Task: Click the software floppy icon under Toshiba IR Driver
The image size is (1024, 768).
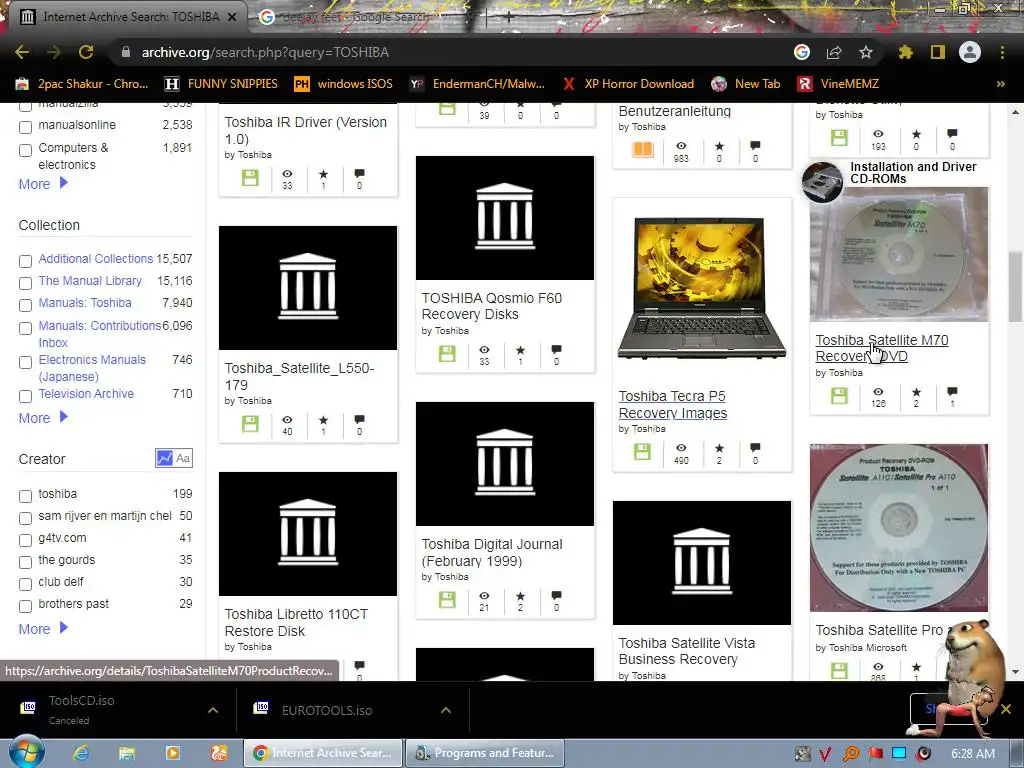Action: (250, 178)
